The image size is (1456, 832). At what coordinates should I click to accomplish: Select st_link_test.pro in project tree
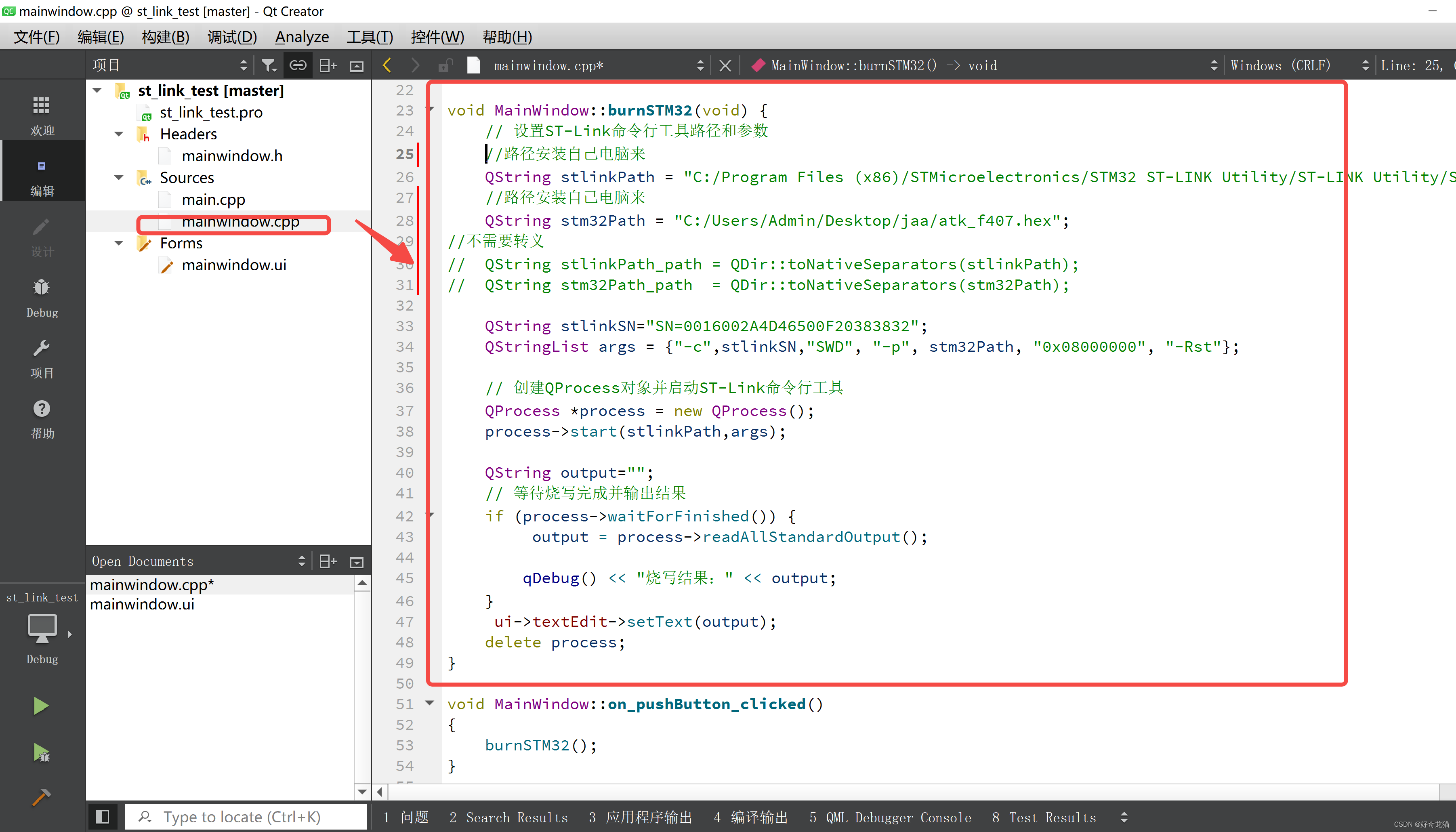point(211,112)
